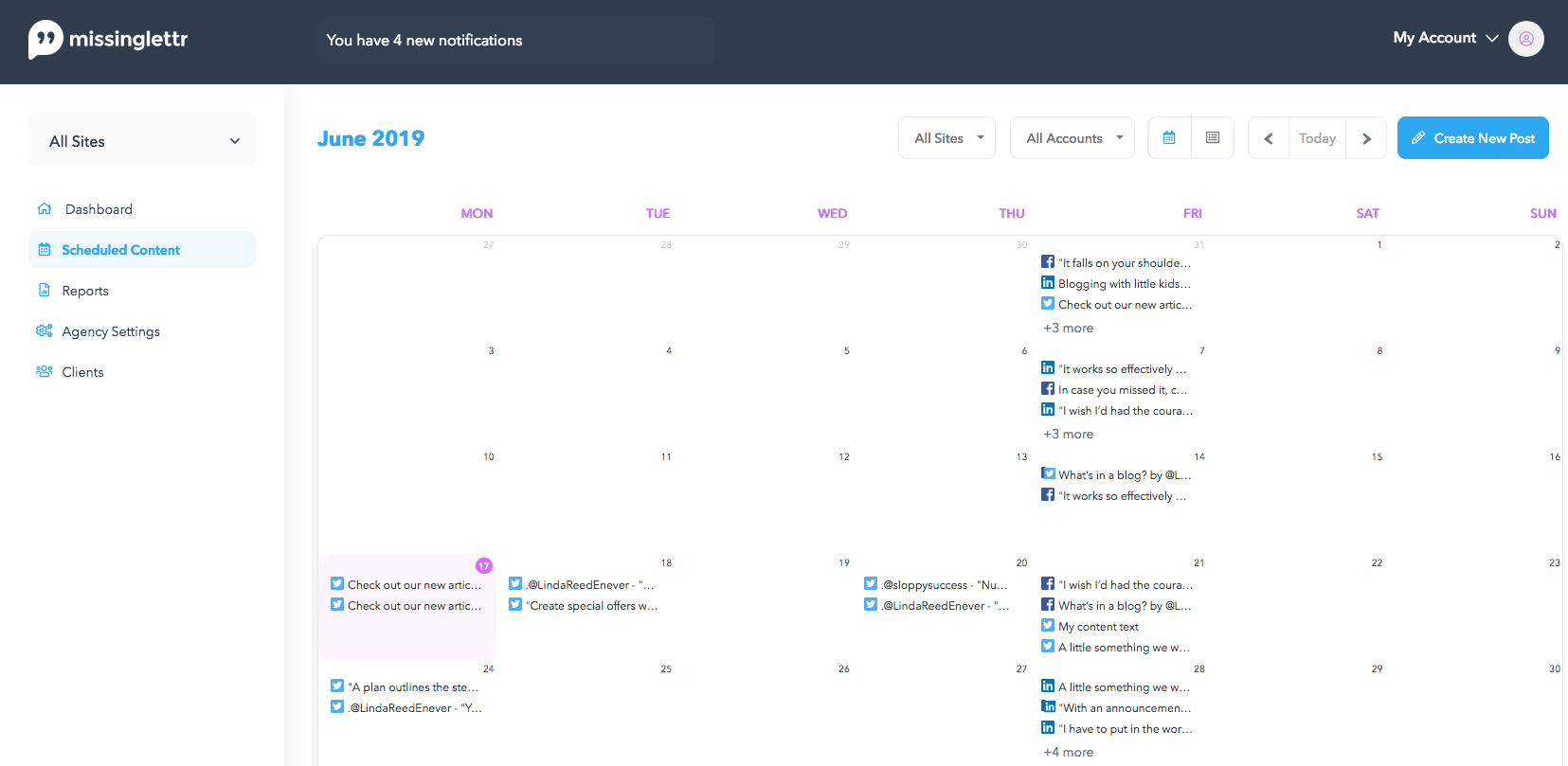This screenshot has width=1568, height=766.
Task: Open LinkedIn post "Blogging with little kids…"
Action: pyautogui.click(x=1116, y=283)
